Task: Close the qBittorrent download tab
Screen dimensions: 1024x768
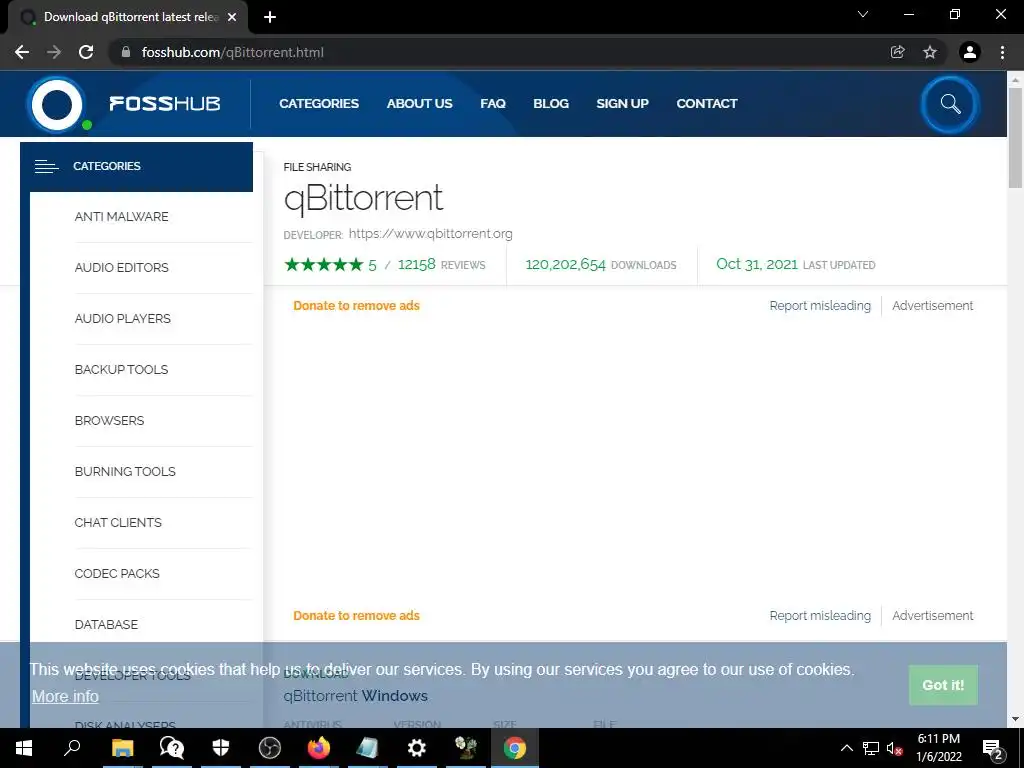Action: [x=232, y=17]
